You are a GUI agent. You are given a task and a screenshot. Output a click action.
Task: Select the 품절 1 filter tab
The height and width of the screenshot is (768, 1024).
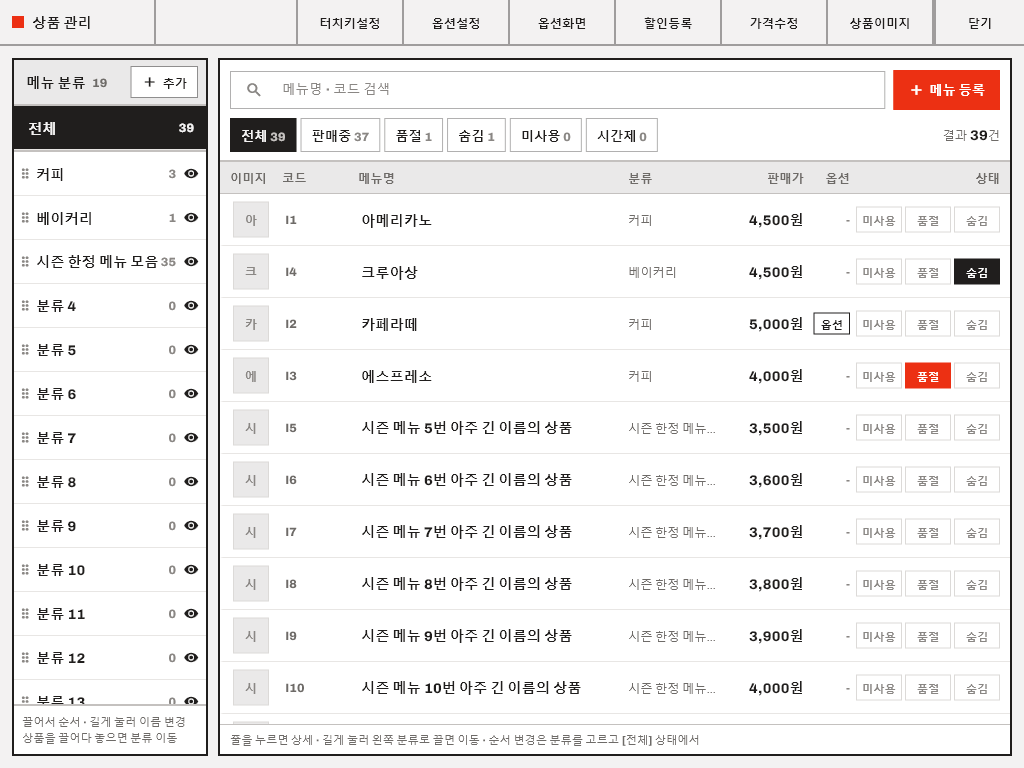click(413, 136)
